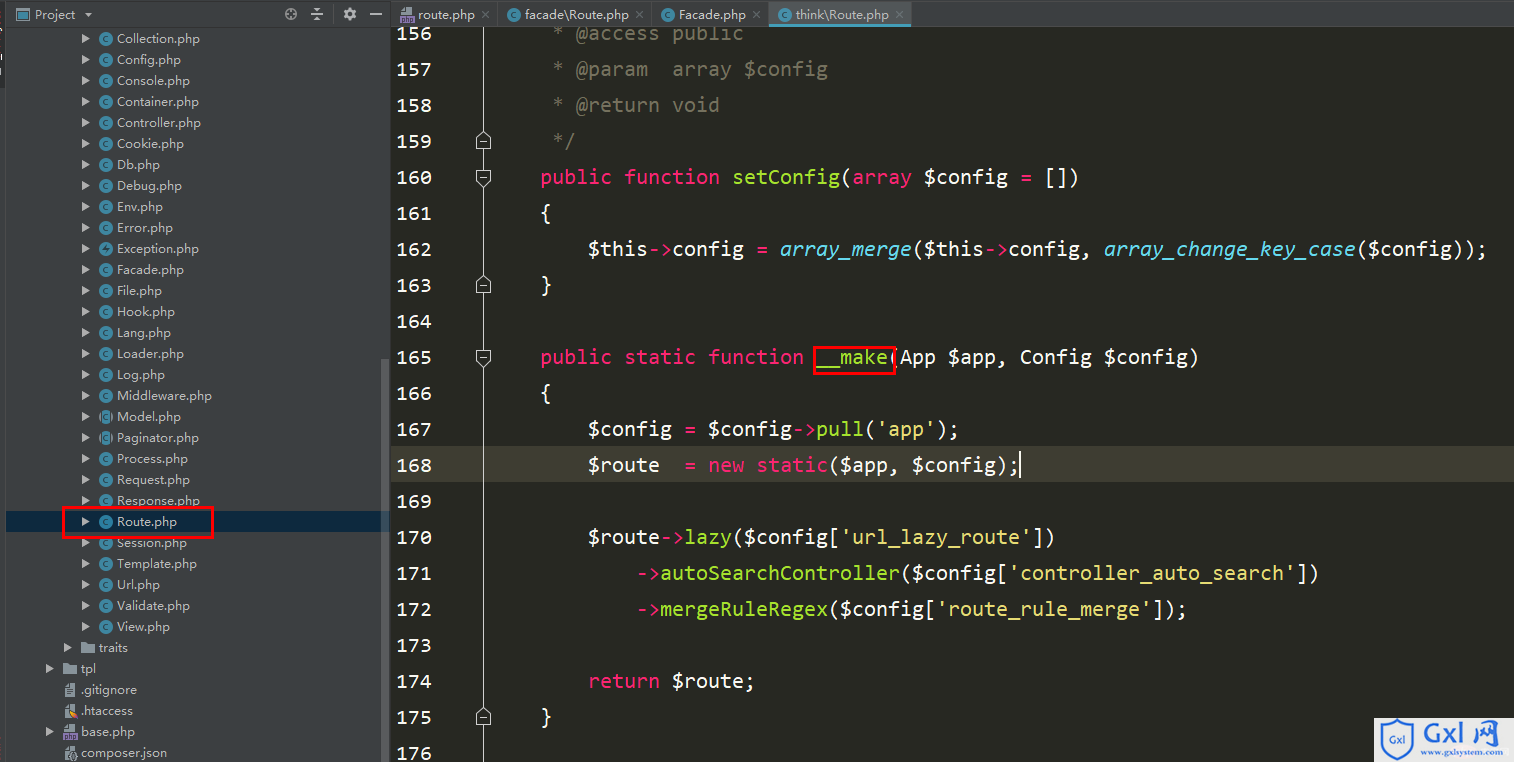Select Facade.php in project tree
Viewport: 1514px width, 762px height.
[150, 270]
